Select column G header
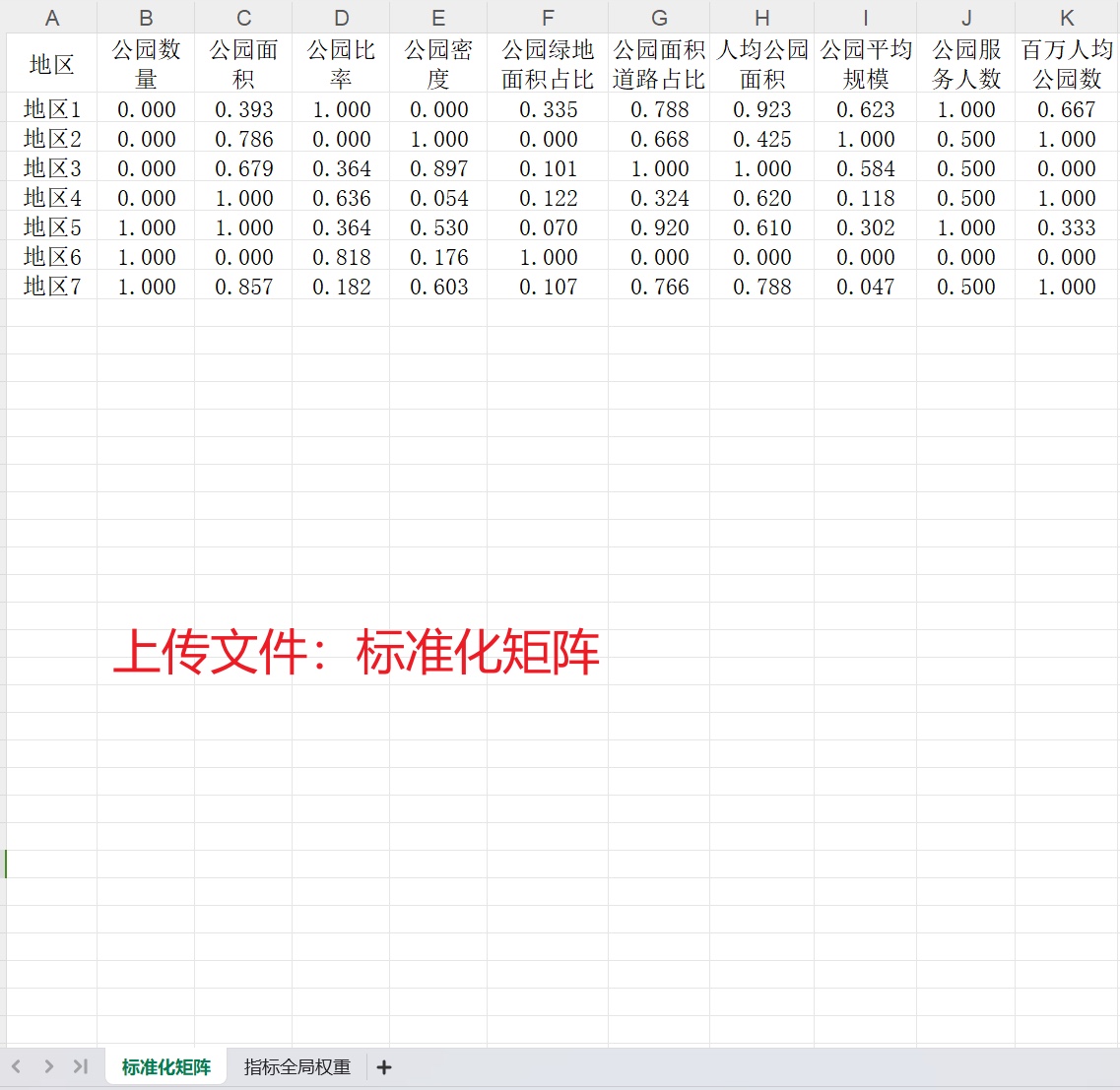Image resolution: width=1120 pixels, height=1090 pixels. 659,18
